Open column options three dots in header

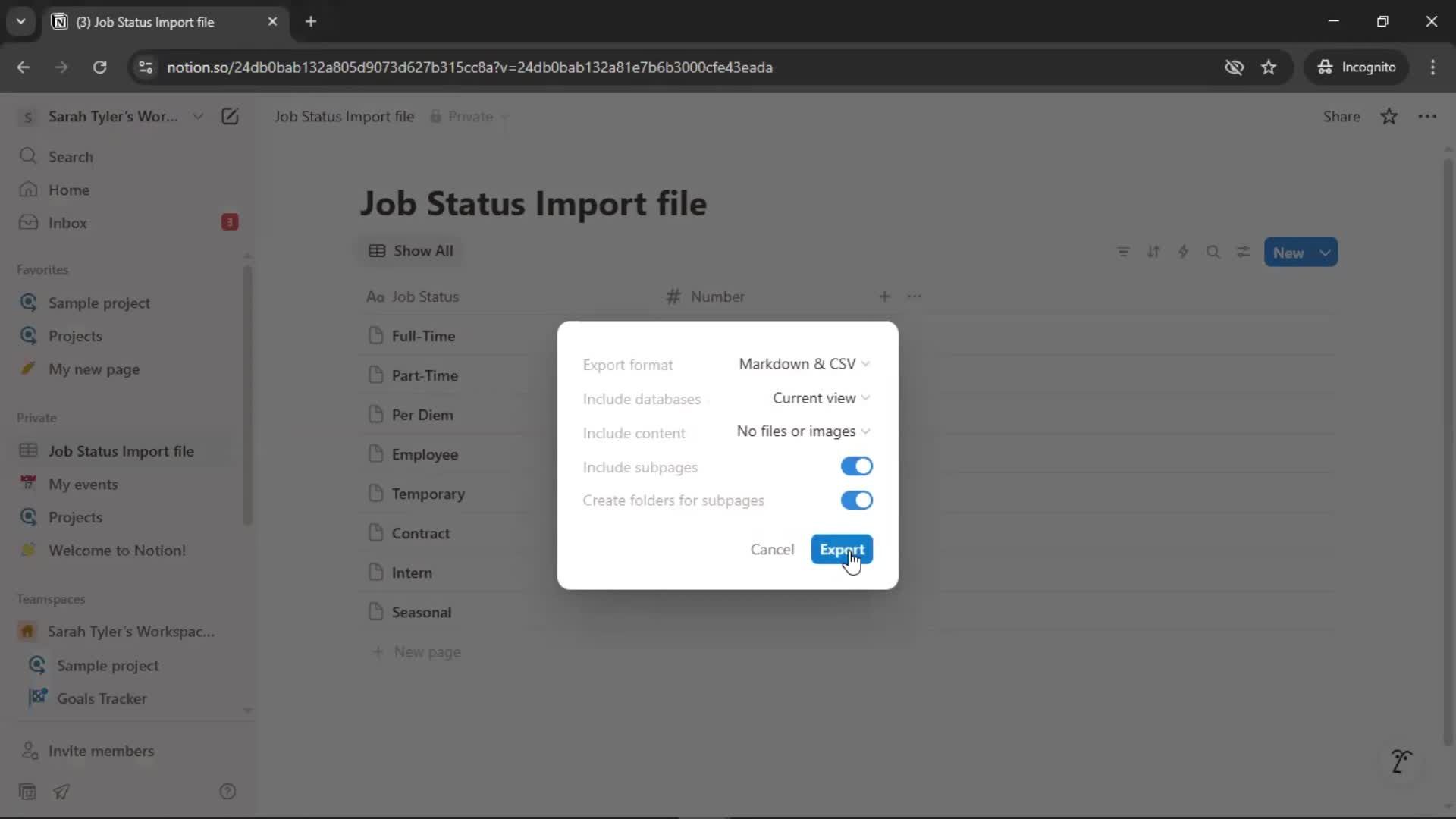click(914, 297)
